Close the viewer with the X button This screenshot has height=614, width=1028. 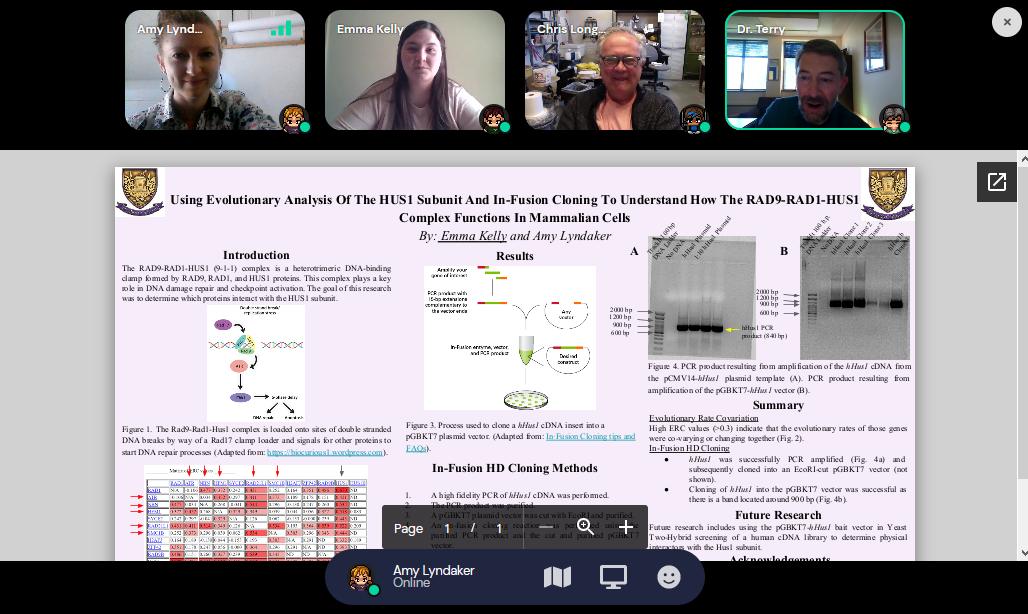pos(1007,22)
